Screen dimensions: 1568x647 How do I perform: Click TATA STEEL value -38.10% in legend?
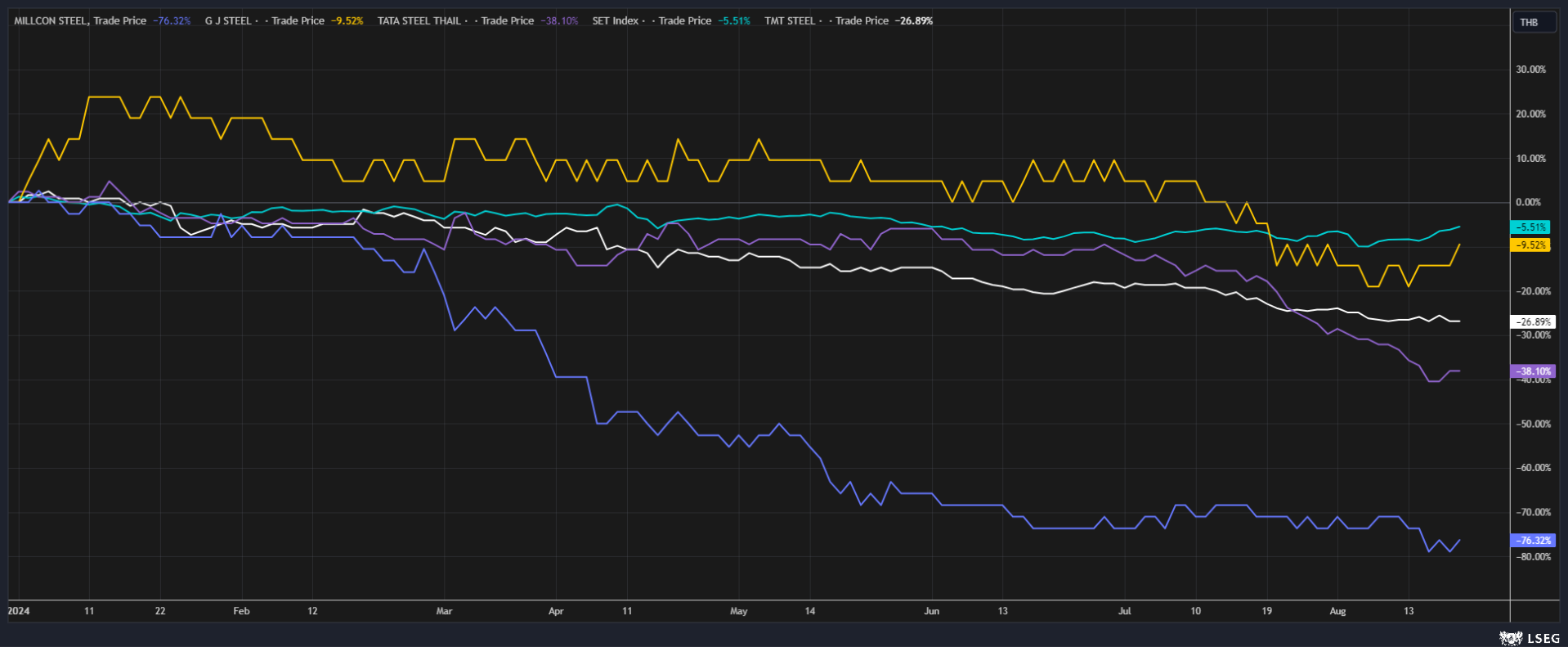click(x=559, y=21)
